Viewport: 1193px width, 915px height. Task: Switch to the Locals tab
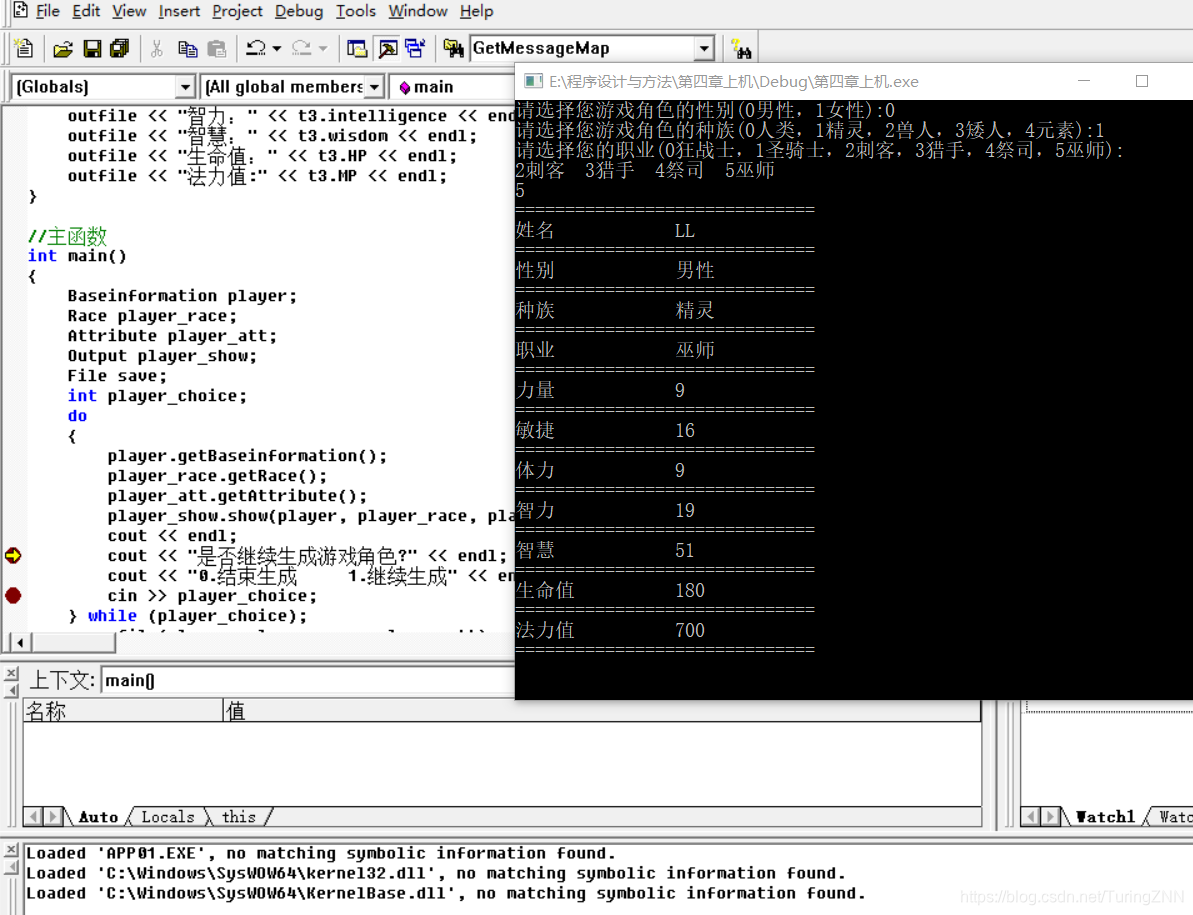[x=168, y=817]
